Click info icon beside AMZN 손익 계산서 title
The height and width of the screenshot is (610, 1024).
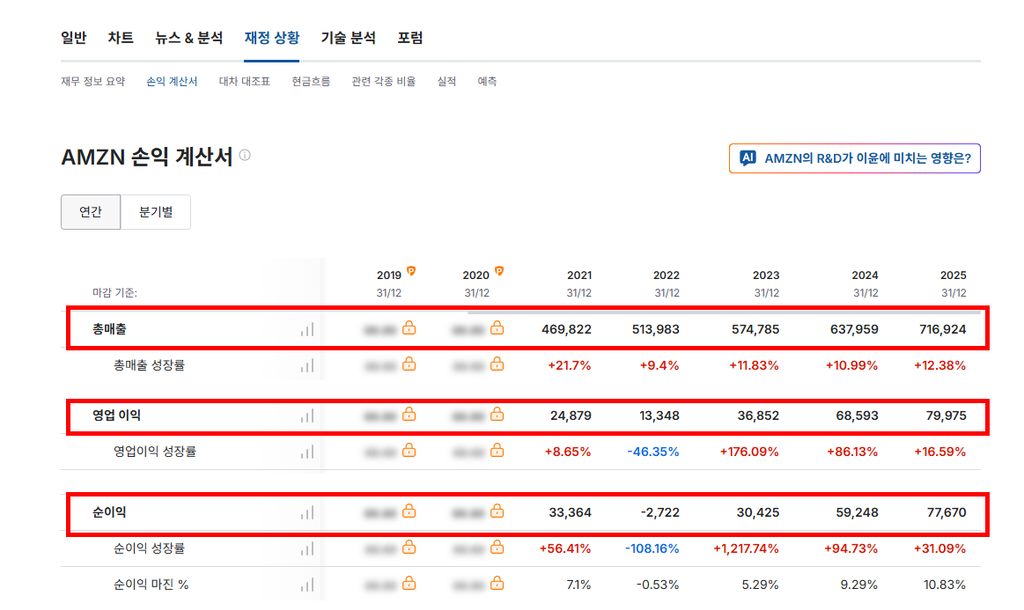point(245,155)
